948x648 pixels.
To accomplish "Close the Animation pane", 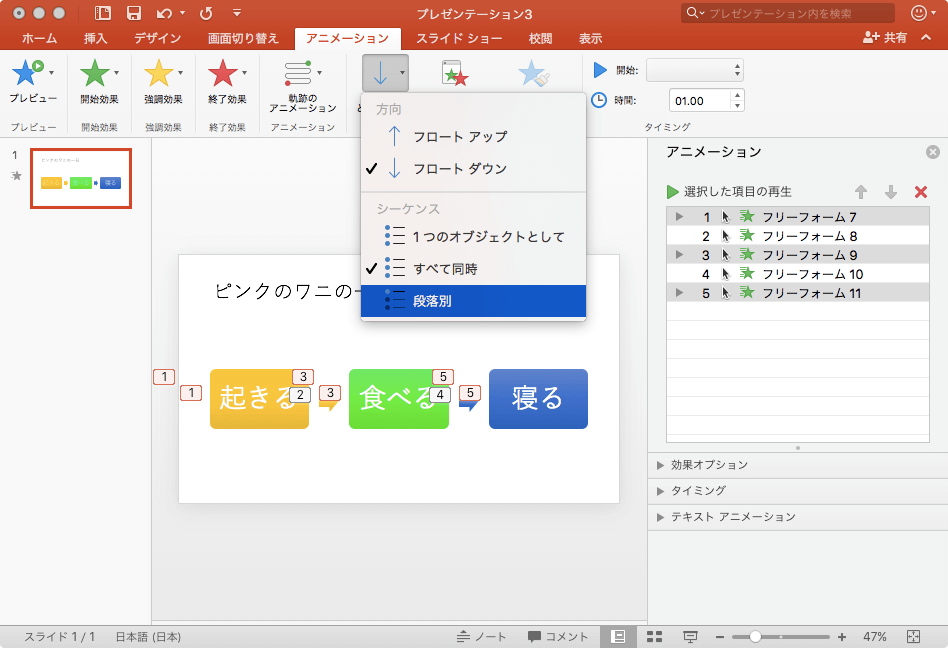I will coord(933,152).
